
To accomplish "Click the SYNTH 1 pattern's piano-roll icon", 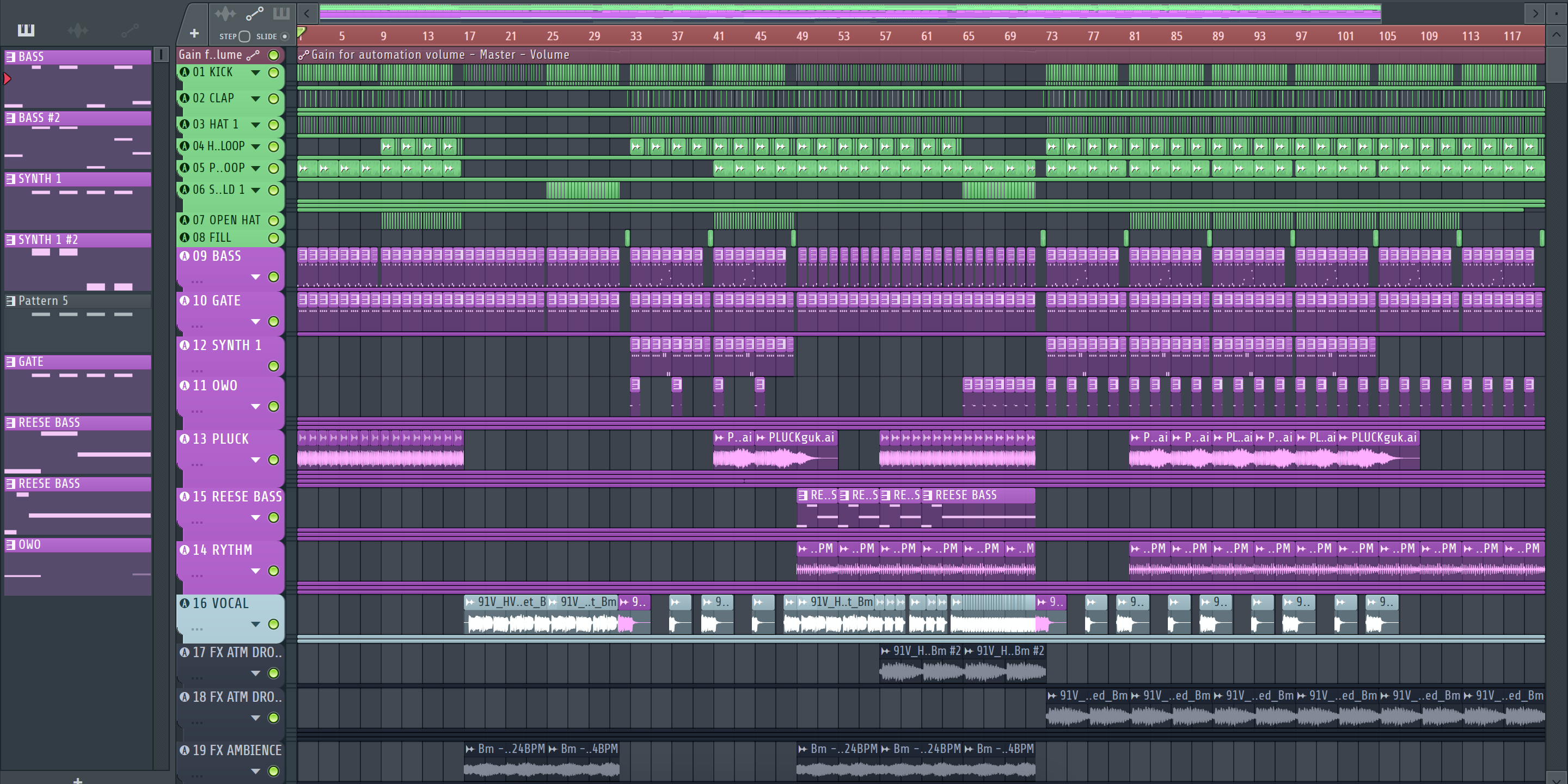I will point(10,179).
